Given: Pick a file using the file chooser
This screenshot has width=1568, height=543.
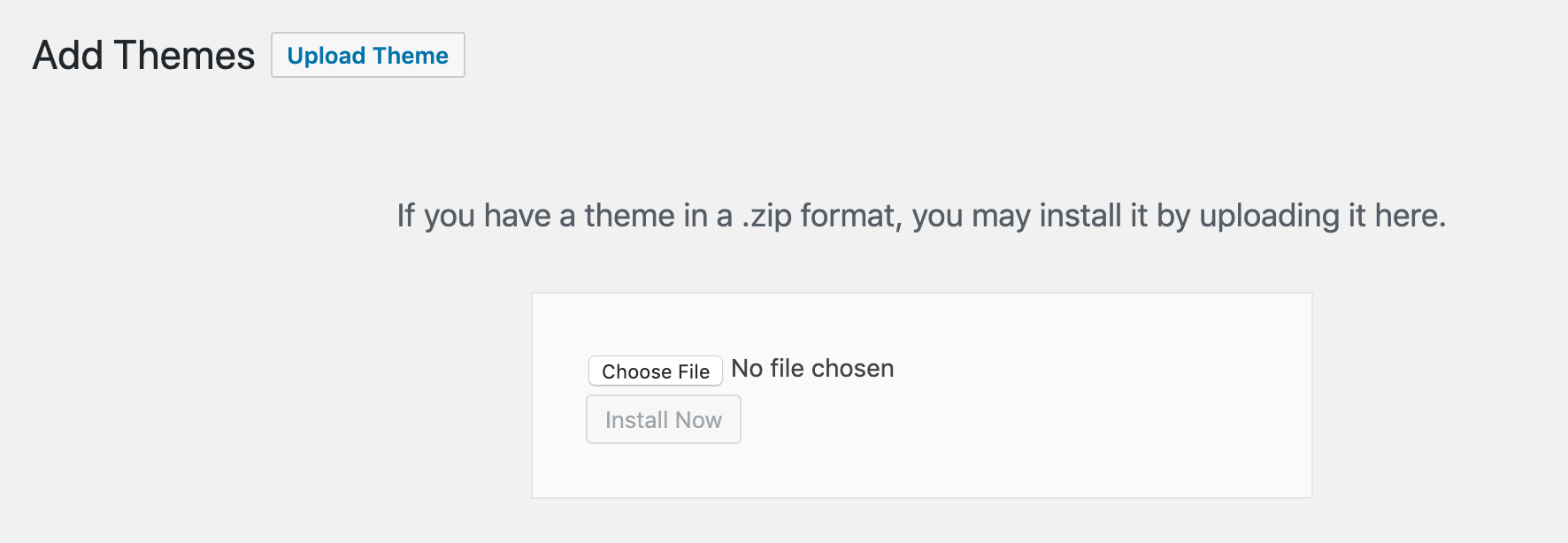Looking at the screenshot, I should pyautogui.click(x=655, y=371).
